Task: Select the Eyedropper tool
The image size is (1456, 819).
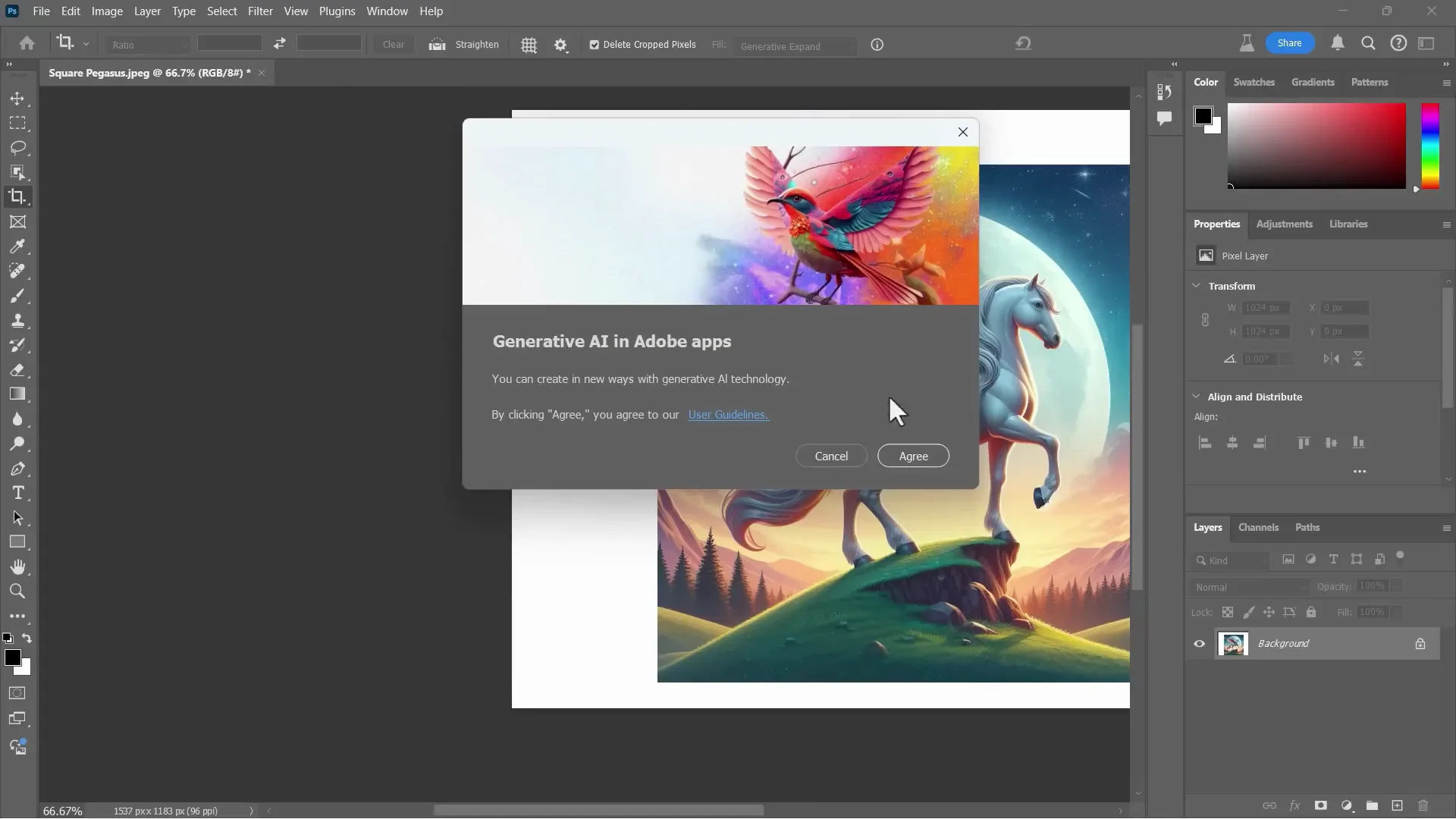Action: (x=18, y=246)
